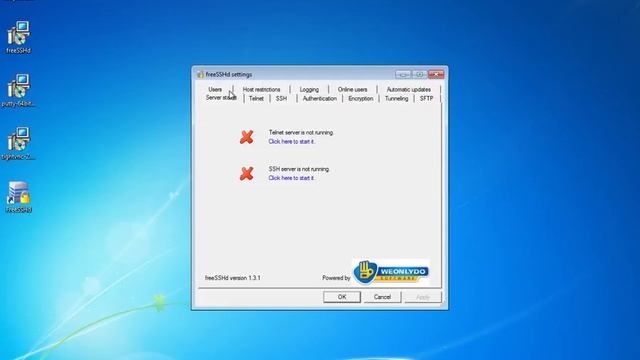Click the 'SSH server is not running' text
The height and width of the screenshot is (360, 640).
point(299,169)
